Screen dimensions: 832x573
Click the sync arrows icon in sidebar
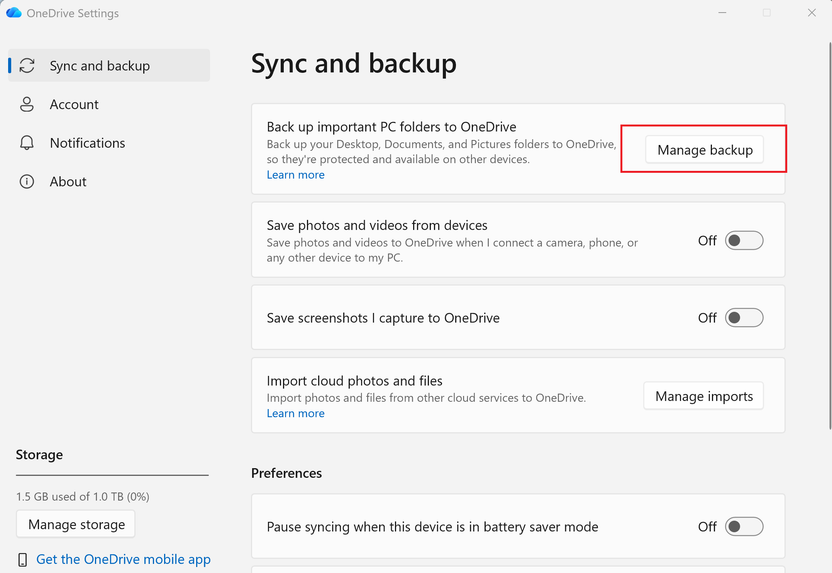pyautogui.click(x=27, y=66)
